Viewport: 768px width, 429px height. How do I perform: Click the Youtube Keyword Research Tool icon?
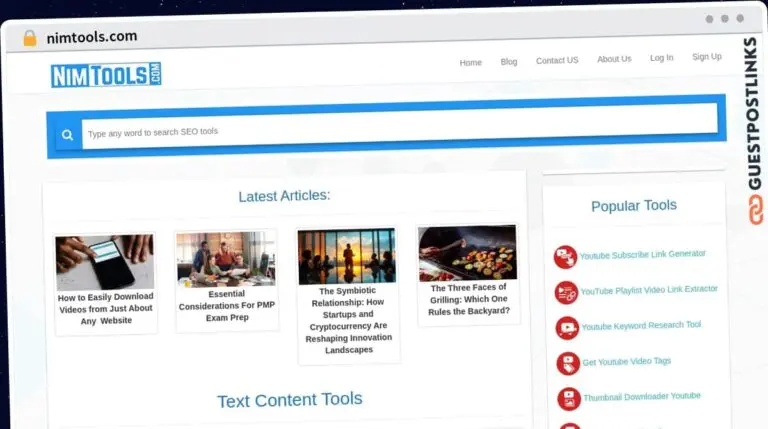coord(567,328)
